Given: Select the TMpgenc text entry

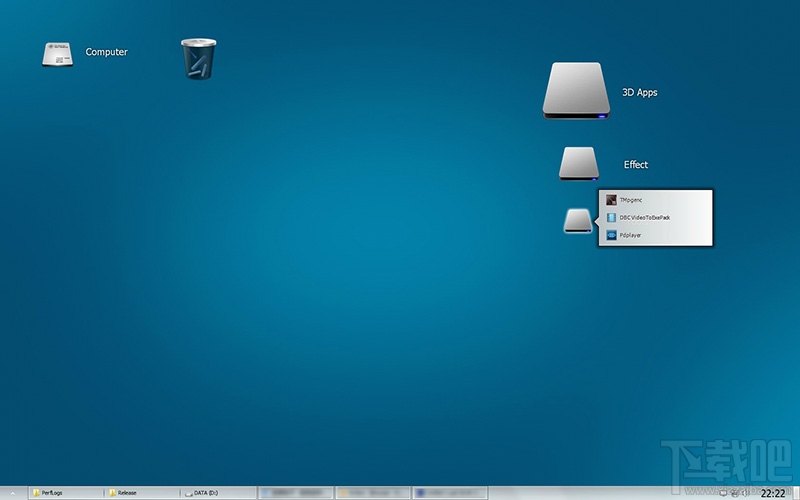Looking at the screenshot, I should click(x=631, y=200).
